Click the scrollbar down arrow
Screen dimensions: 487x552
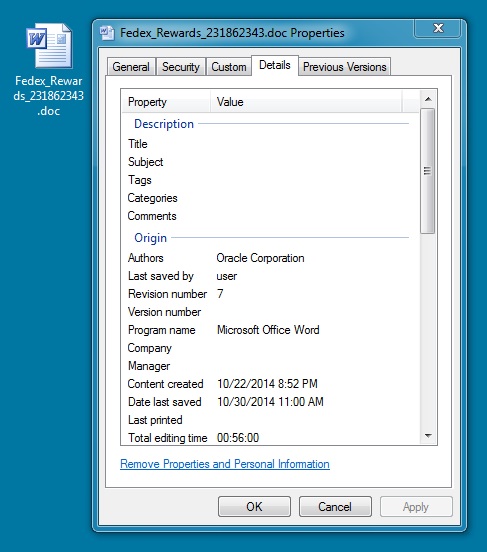pos(428,436)
